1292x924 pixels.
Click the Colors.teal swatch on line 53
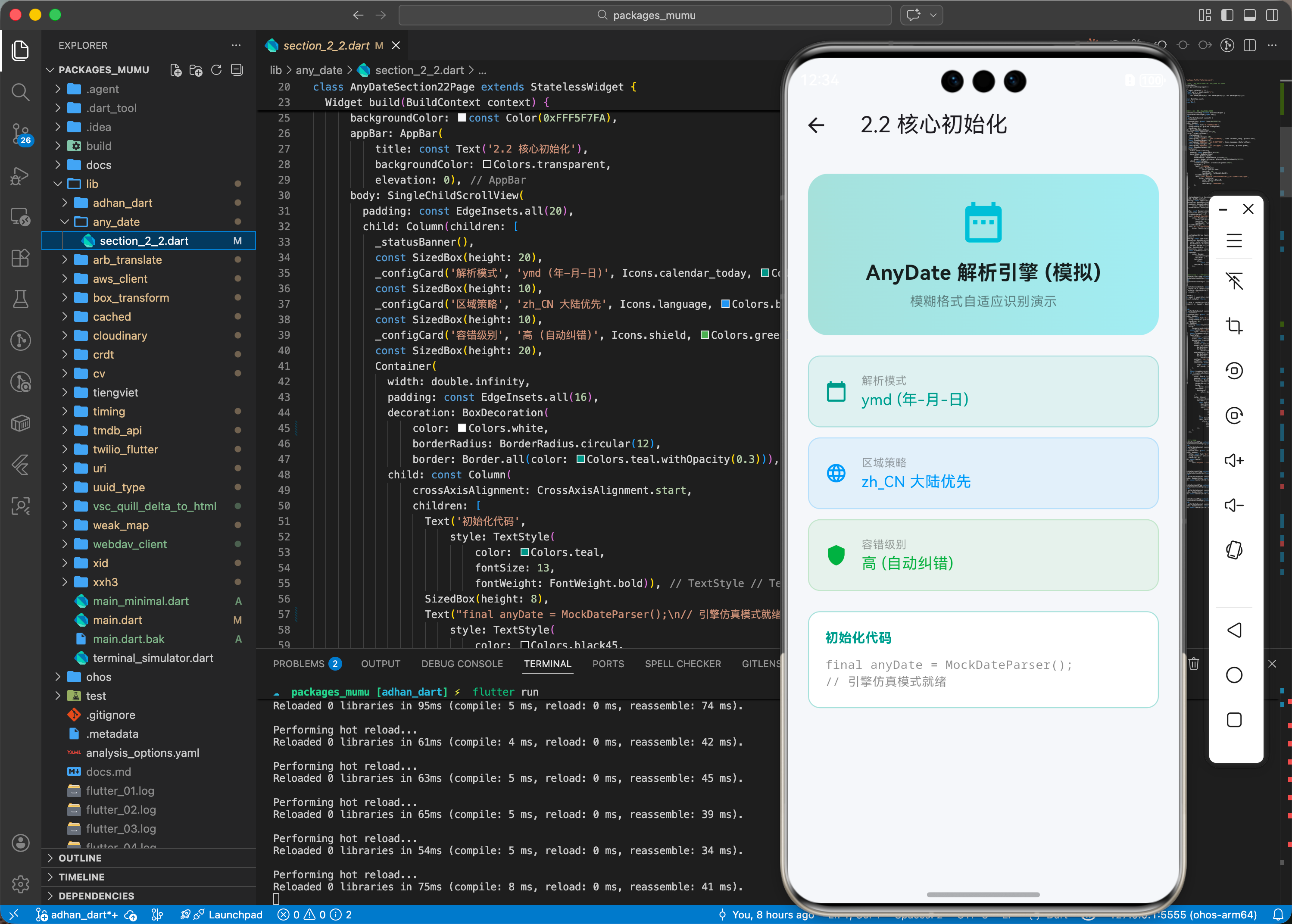(524, 552)
